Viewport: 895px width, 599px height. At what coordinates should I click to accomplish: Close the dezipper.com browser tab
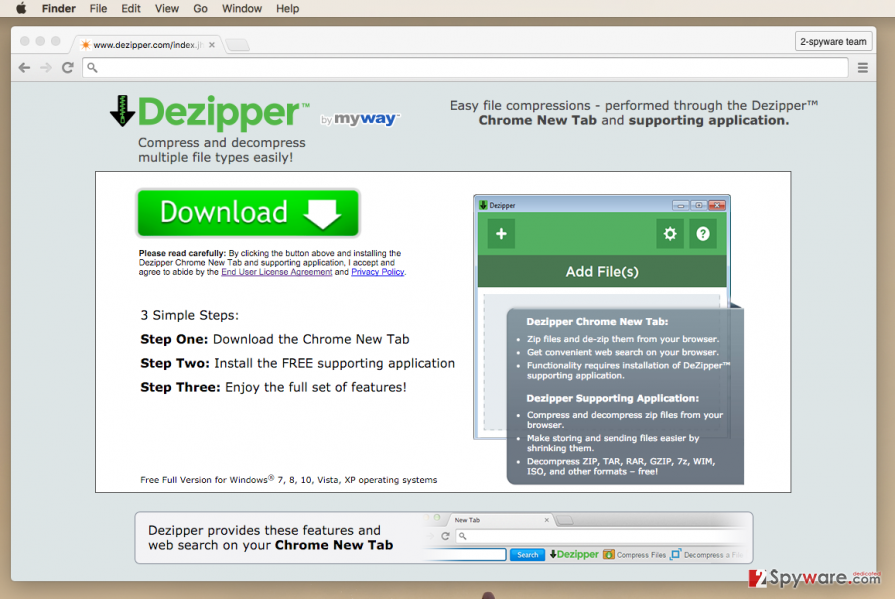(212, 45)
